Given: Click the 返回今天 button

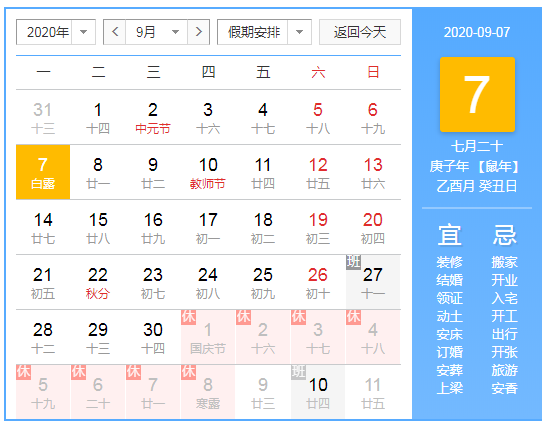Looking at the screenshot, I should [360, 32].
